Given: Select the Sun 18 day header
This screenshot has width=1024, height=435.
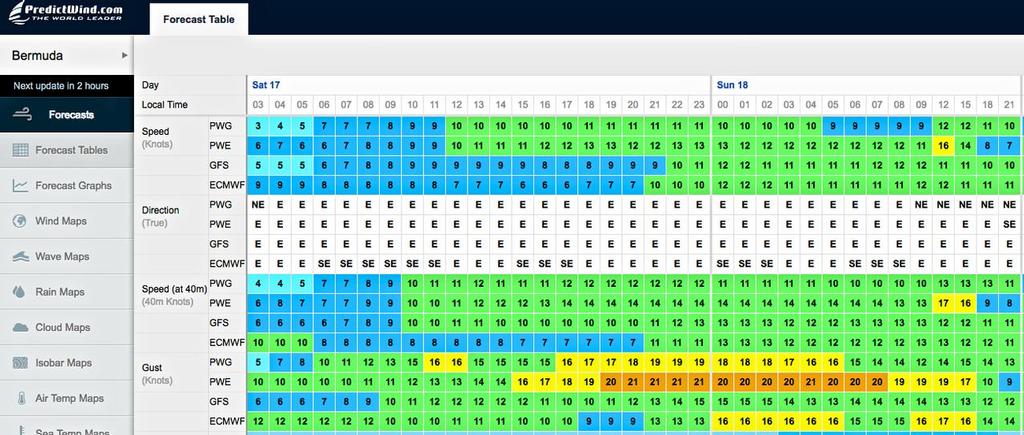Looking at the screenshot, I should (732, 85).
